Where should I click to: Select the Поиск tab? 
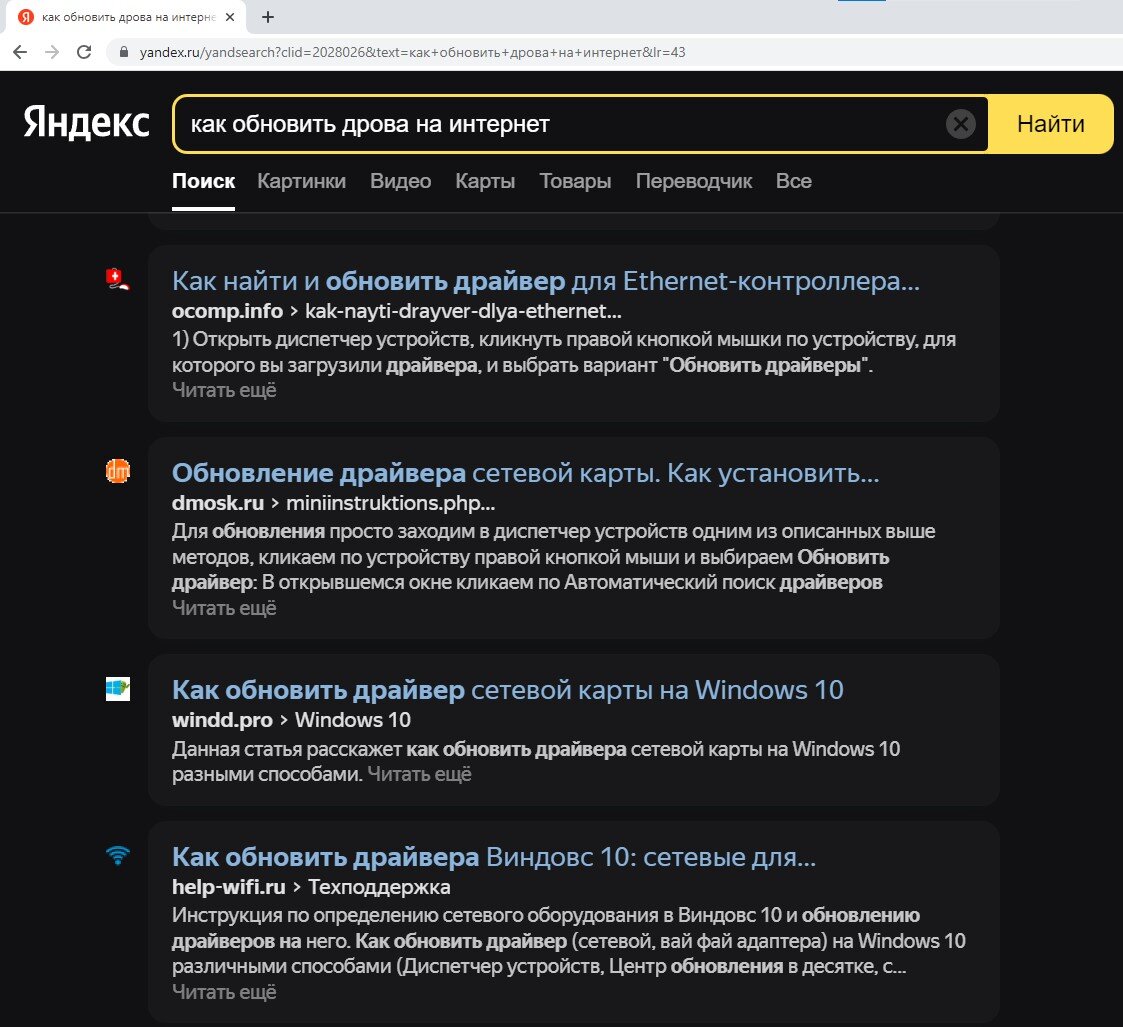tap(203, 181)
